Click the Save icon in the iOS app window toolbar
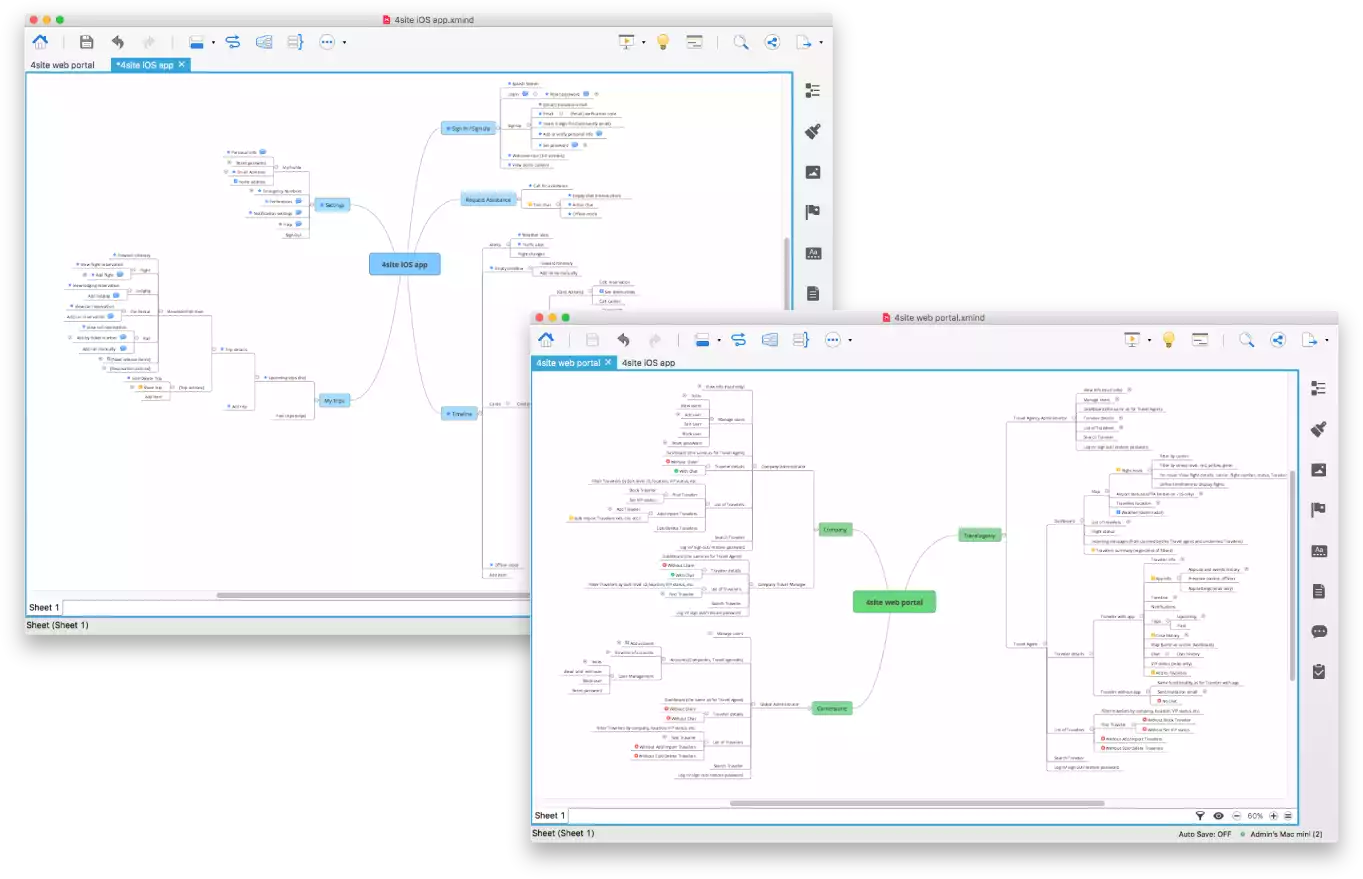 click(87, 42)
